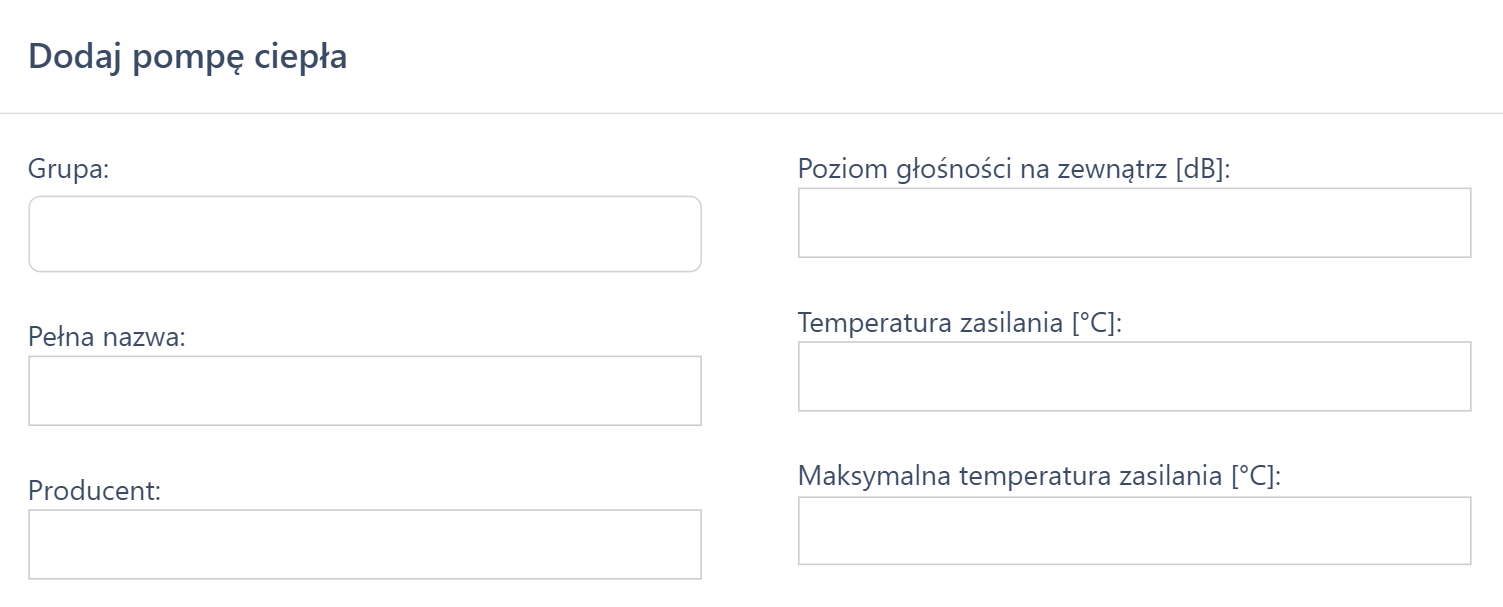This screenshot has height=607, width=1503.
Task: Select the Temperatura zasilania [°C] input field
Action: pyautogui.click(x=1134, y=376)
